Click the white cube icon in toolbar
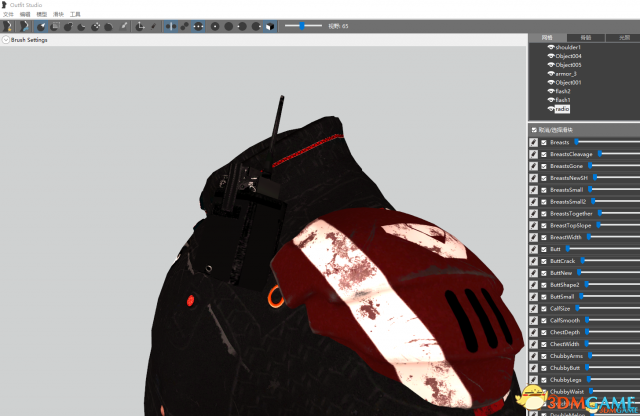Viewport: 640px width, 416px height. tap(270, 27)
